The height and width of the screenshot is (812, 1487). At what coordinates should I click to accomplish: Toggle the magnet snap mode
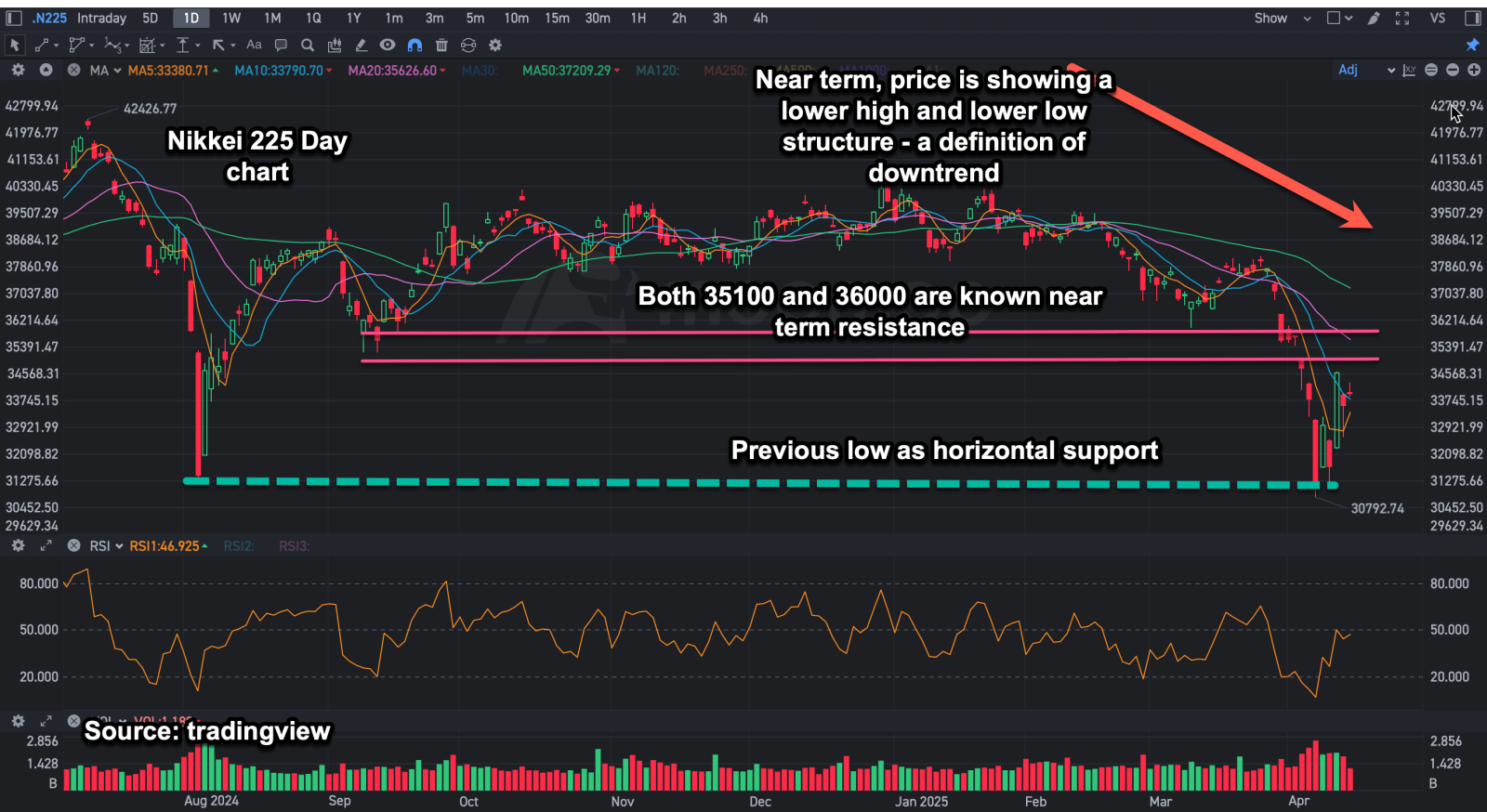415,45
